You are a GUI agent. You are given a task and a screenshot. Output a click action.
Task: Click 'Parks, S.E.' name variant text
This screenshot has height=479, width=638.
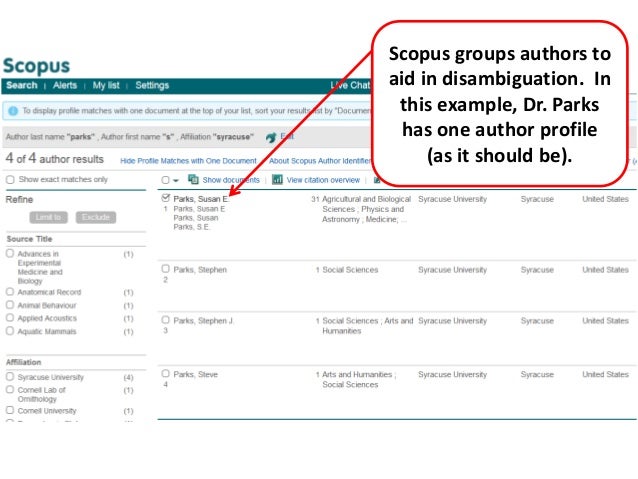191,227
